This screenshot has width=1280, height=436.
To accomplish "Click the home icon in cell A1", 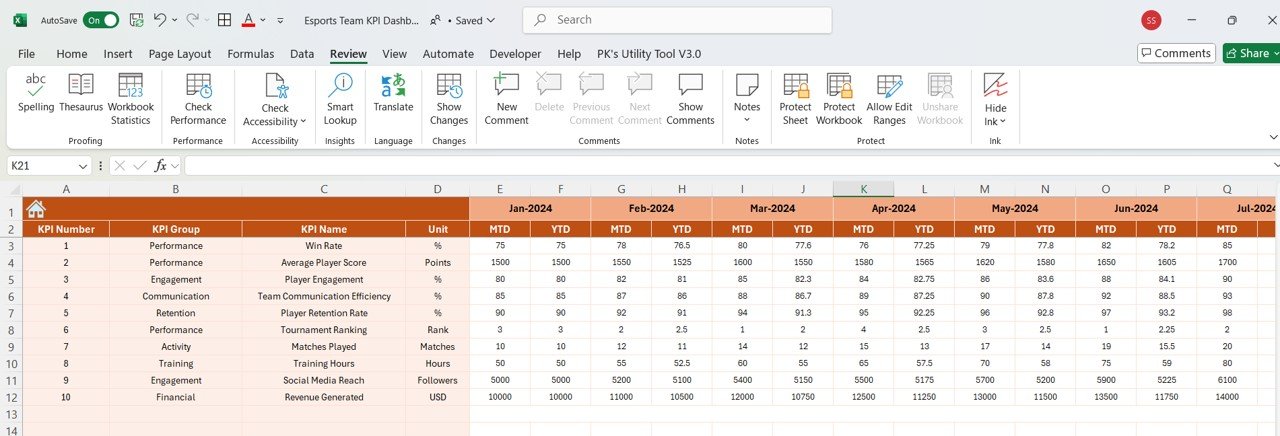I will pos(36,209).
